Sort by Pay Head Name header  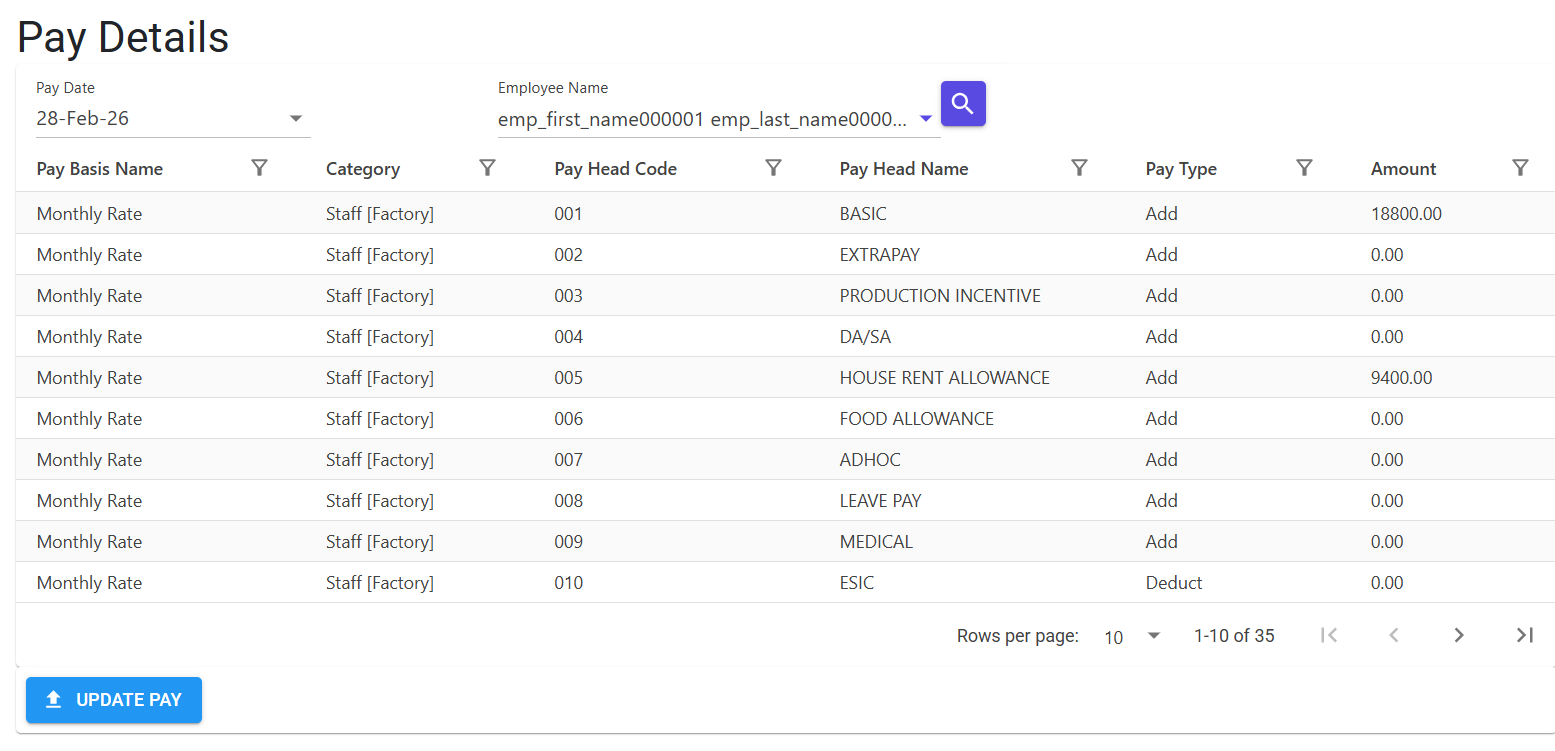904,169
